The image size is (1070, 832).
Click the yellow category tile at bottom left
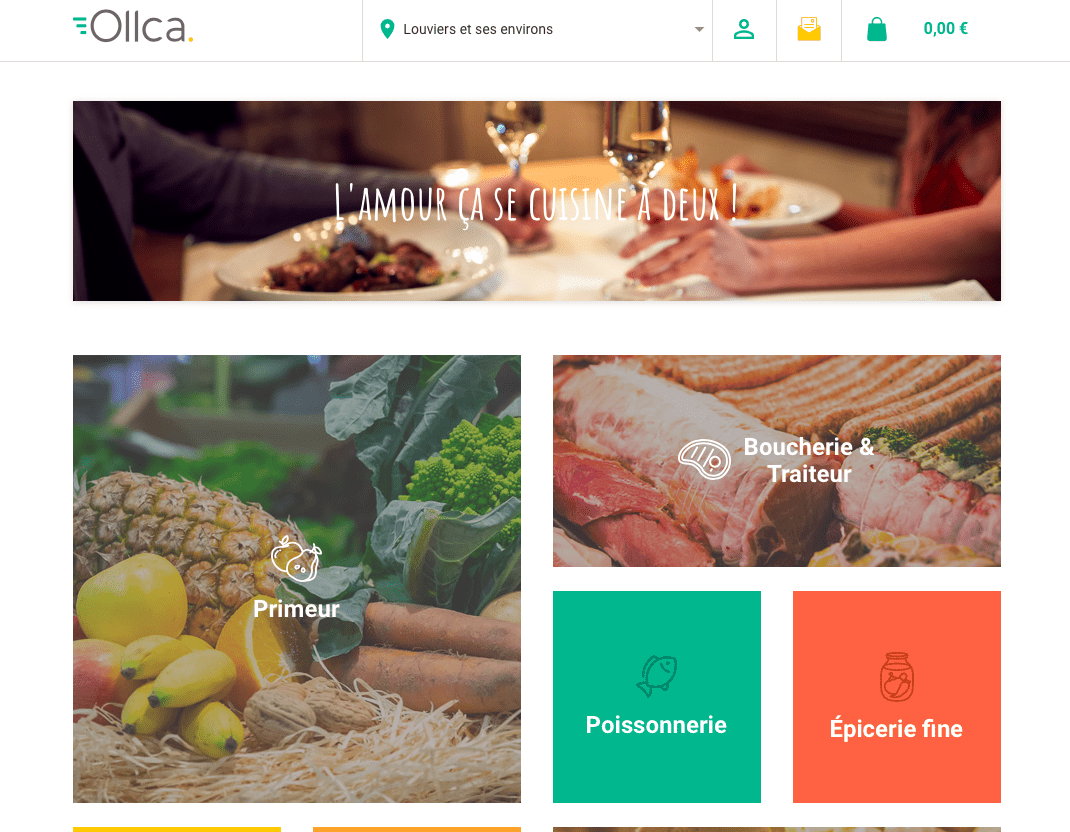tap(177, 829)
